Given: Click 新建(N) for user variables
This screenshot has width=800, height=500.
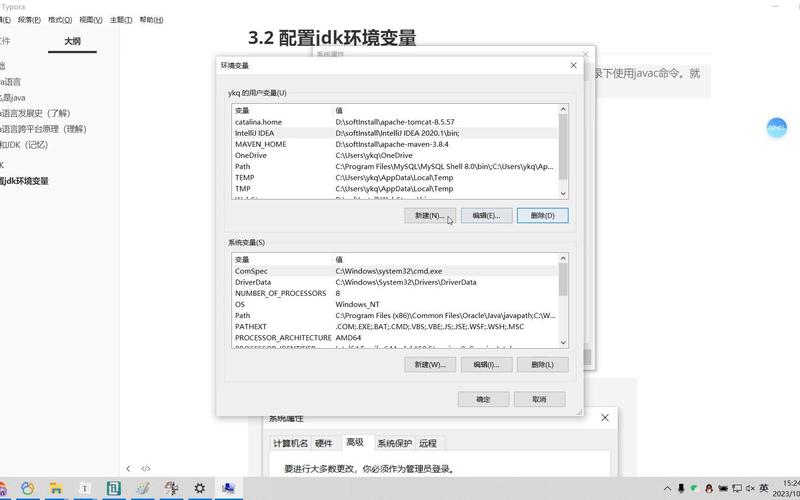Looking at the screenshot, I should [x=430, y=215].
